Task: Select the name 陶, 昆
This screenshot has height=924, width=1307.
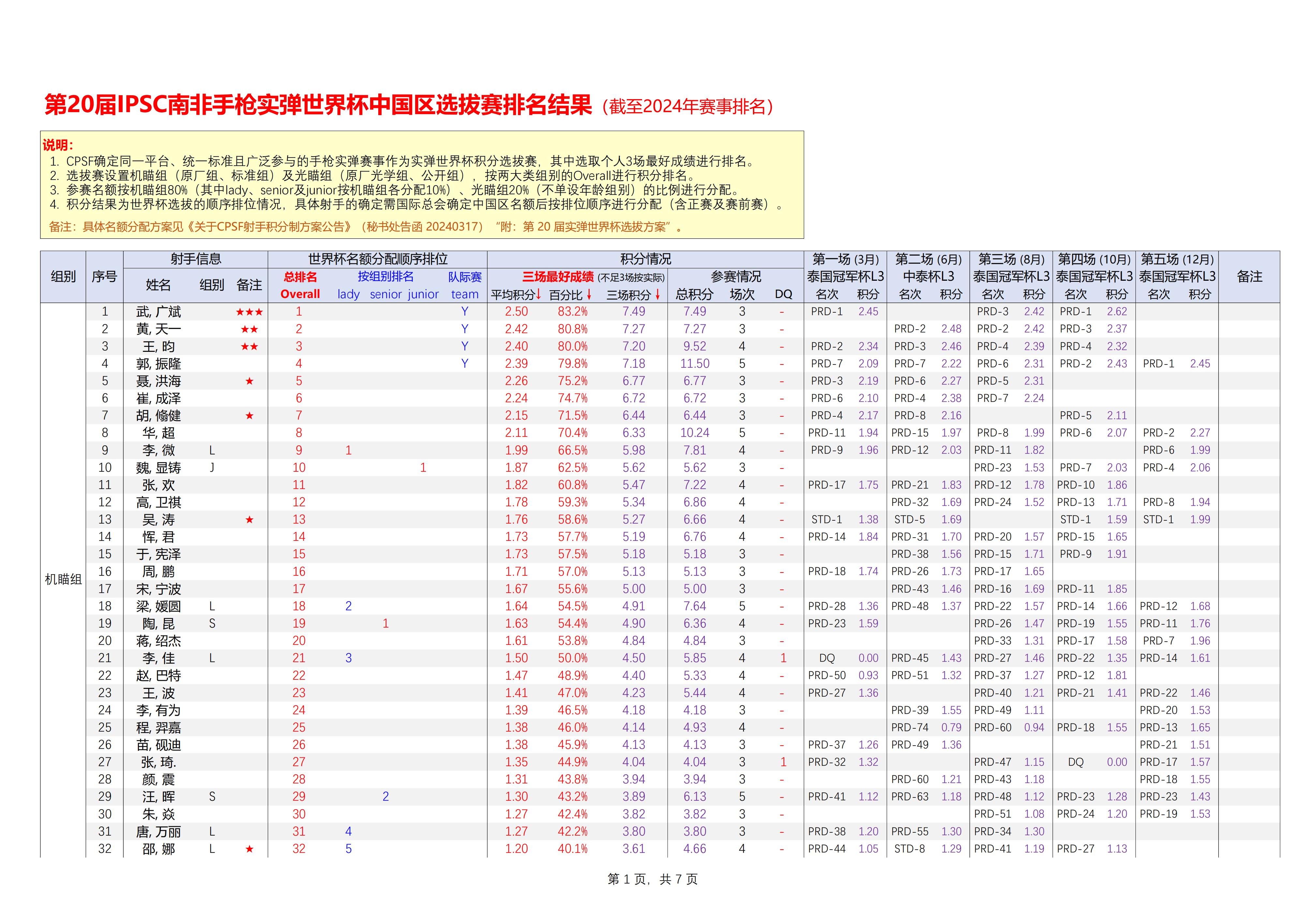Action: coord(158,624)
